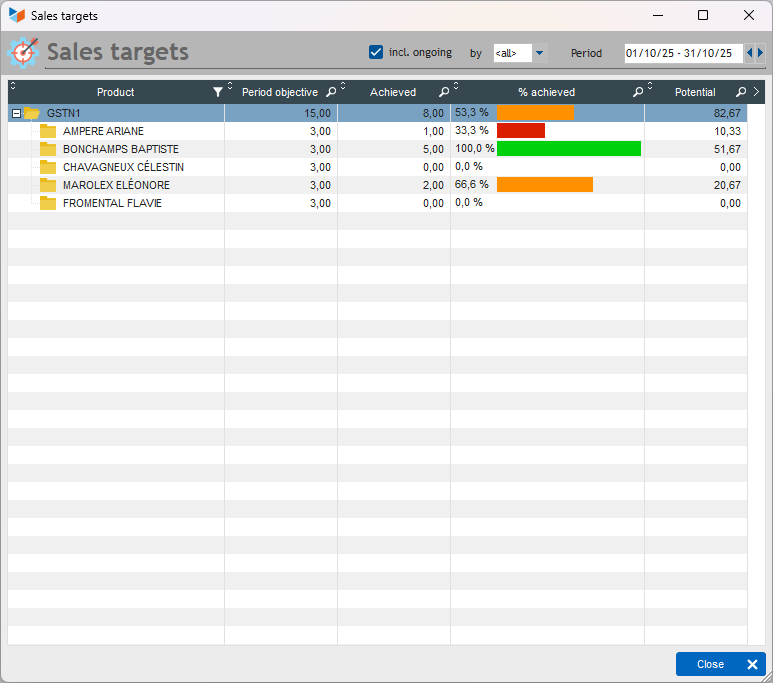The width and height of the screenshot is (773, 683).
Task: Advance to next period arrow
Action: click(x=760, y=53)
